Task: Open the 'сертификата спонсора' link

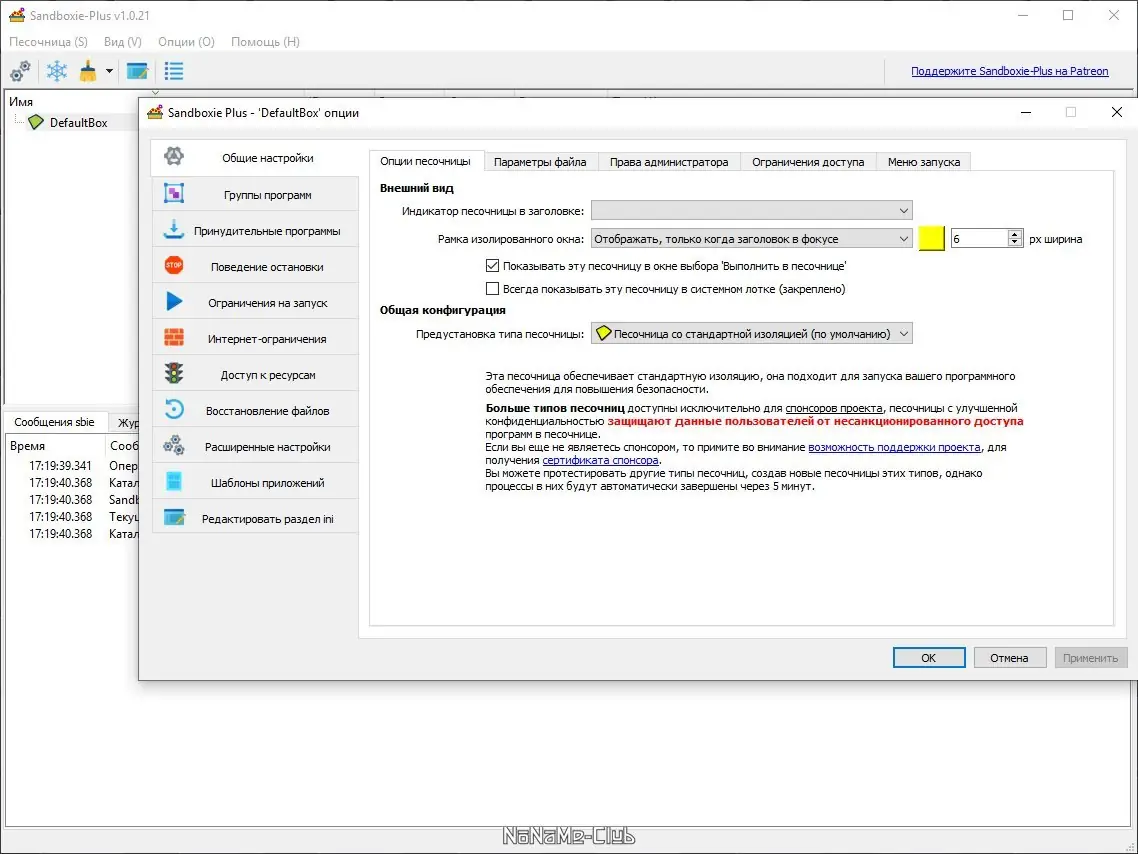Action: pyautogui.click(x=600, y=460)
